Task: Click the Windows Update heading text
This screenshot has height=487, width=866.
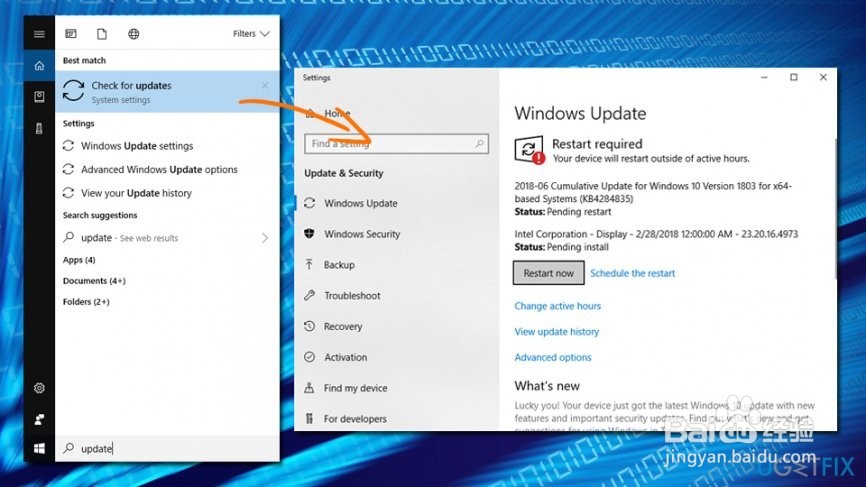Action: (x=580, y=113)
